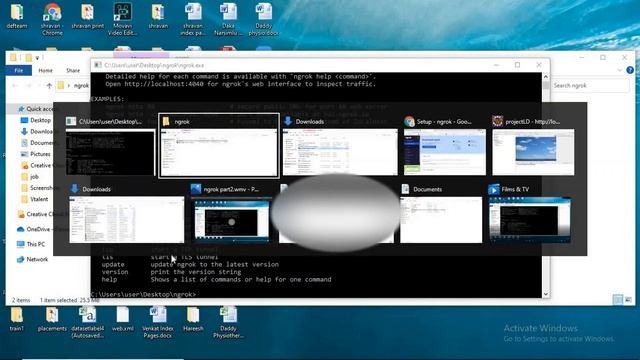Open the Share ribbon tab in Explorer
This screenshot has width=640, height=360.
pyautogui.click(x=73, y=71)
